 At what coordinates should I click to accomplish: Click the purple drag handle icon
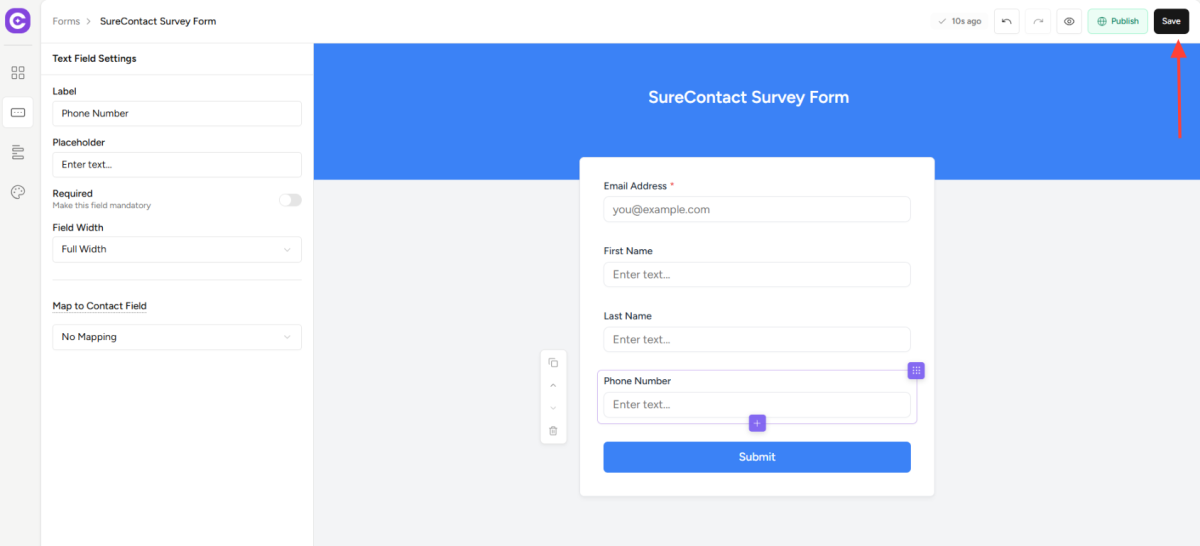tap(916, 371)
